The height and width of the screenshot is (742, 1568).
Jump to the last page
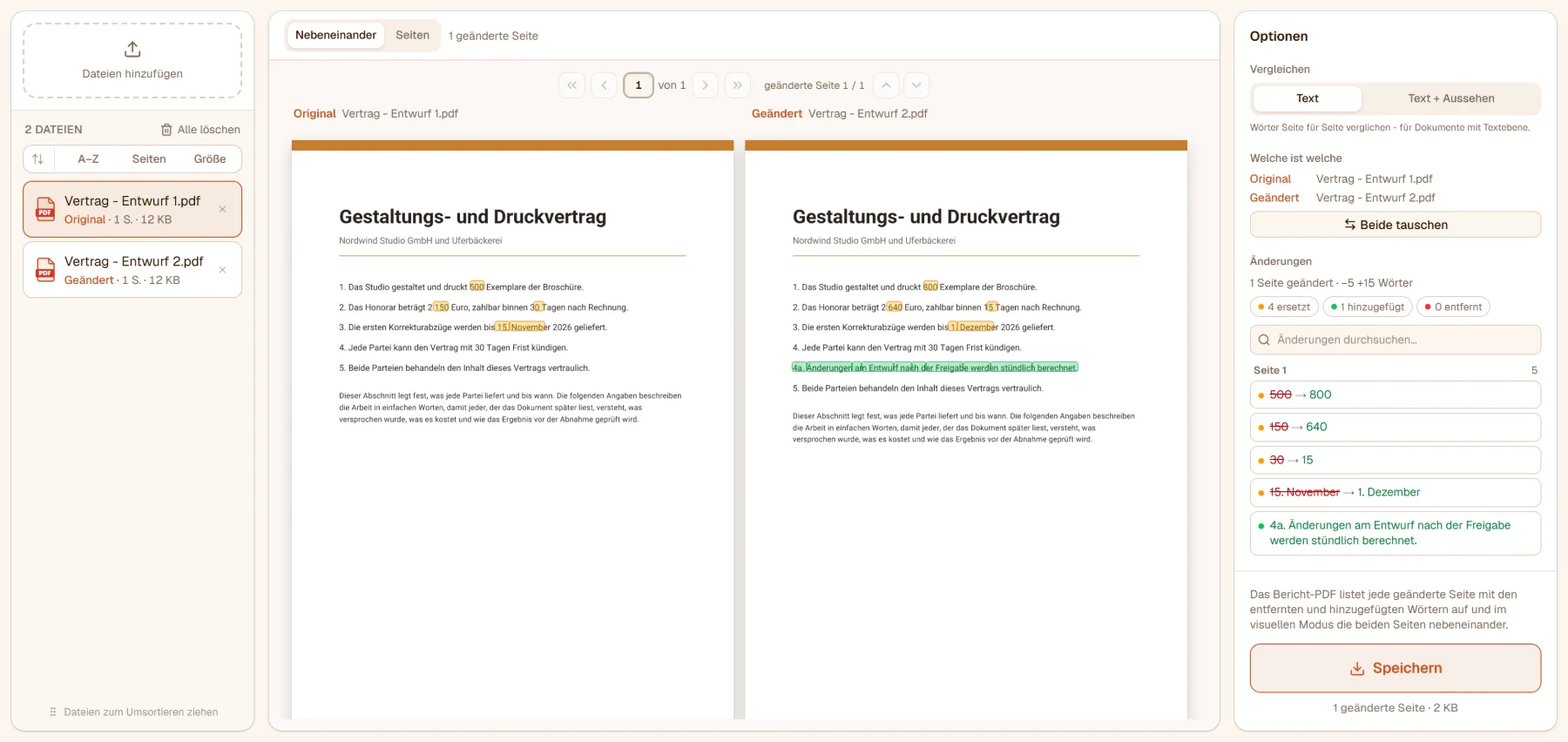(x=738, y=85)
